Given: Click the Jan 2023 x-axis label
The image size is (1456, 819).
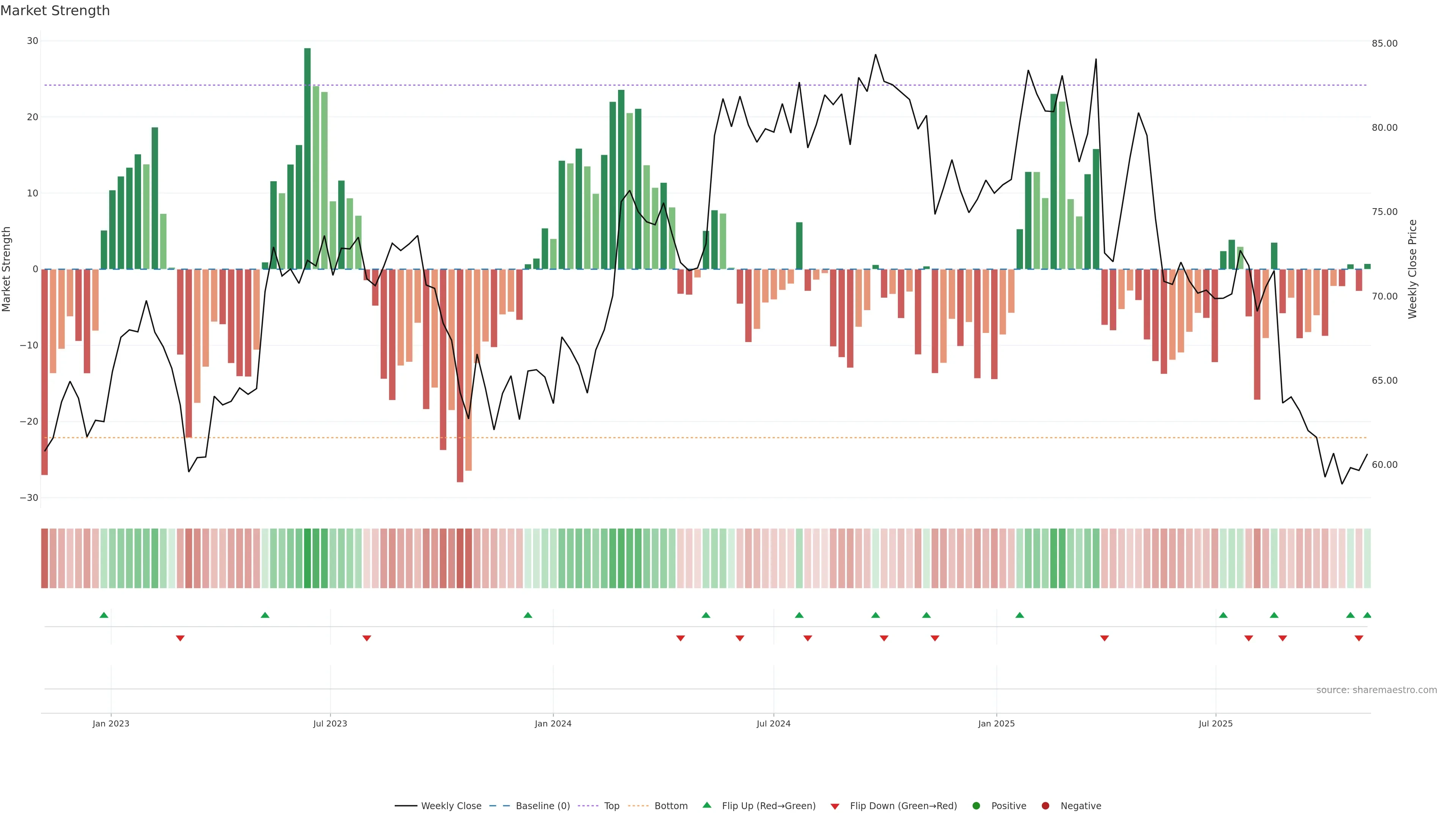Looking at the screenshot, I should pyautogui.click(x=111, y=723).
